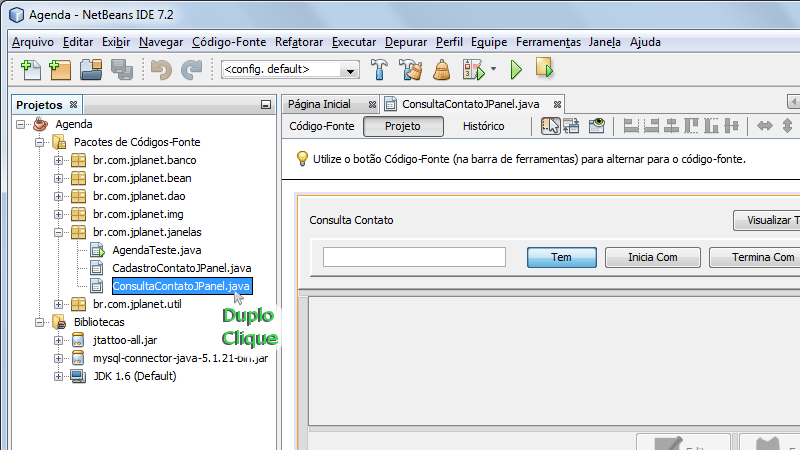Click the Preview Design eye icon
Image resolution: width=800 pixels, height=450 pixels.
pyautogui.click(x=596, y=126)
